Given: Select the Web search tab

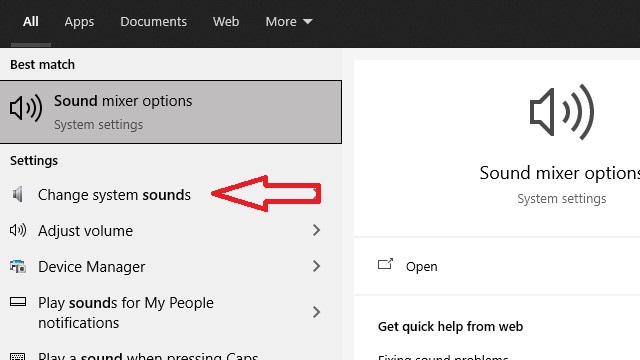Looking at the screenshot, I should click(226, 22).
